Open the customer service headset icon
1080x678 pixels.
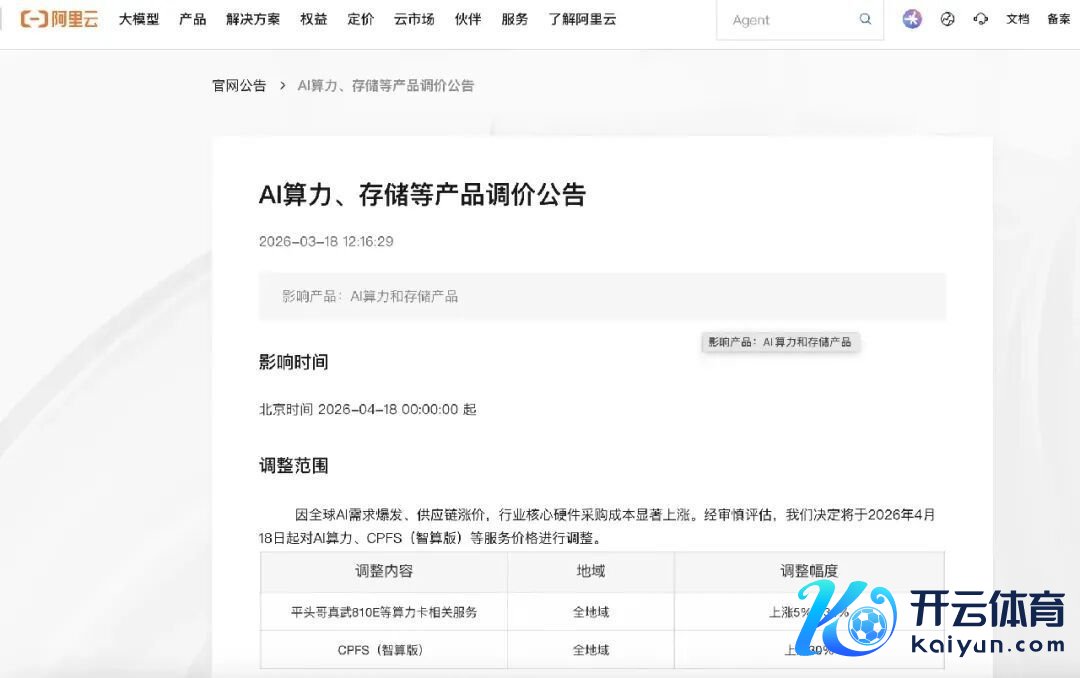(981, 19)
